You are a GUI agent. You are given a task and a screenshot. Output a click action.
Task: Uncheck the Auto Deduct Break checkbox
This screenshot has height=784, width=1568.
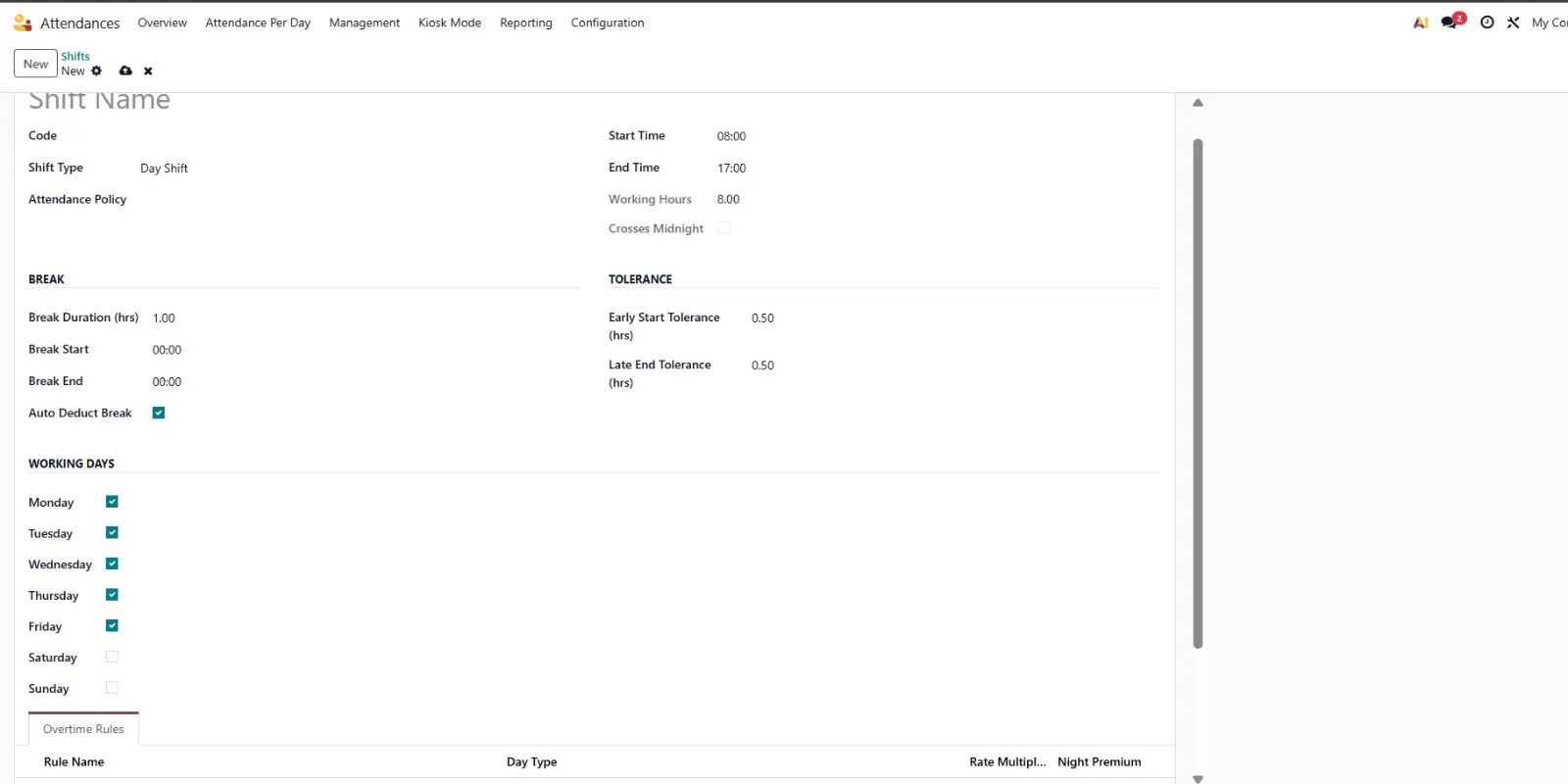pyautogui.click(x=159, y=413)
